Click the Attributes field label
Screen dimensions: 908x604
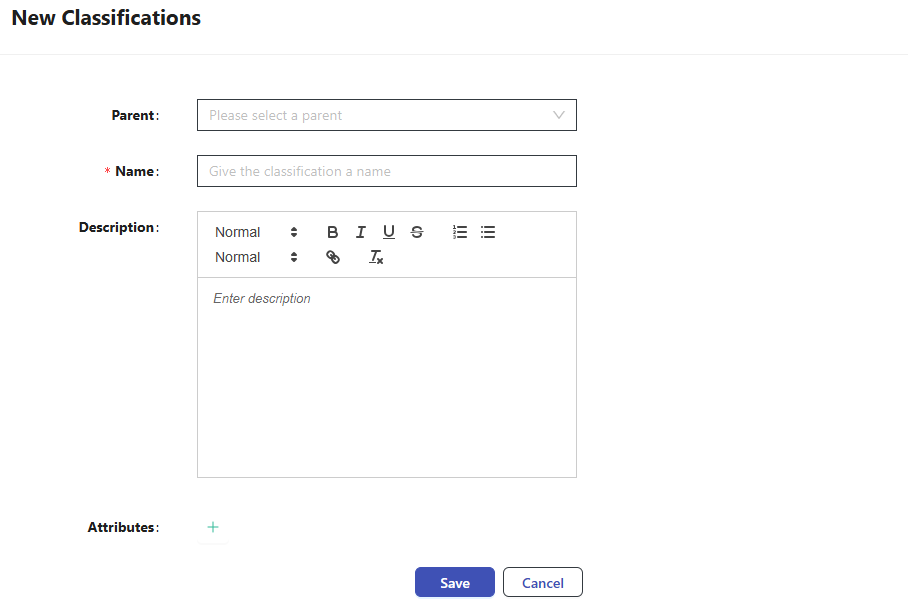[121, 527]
